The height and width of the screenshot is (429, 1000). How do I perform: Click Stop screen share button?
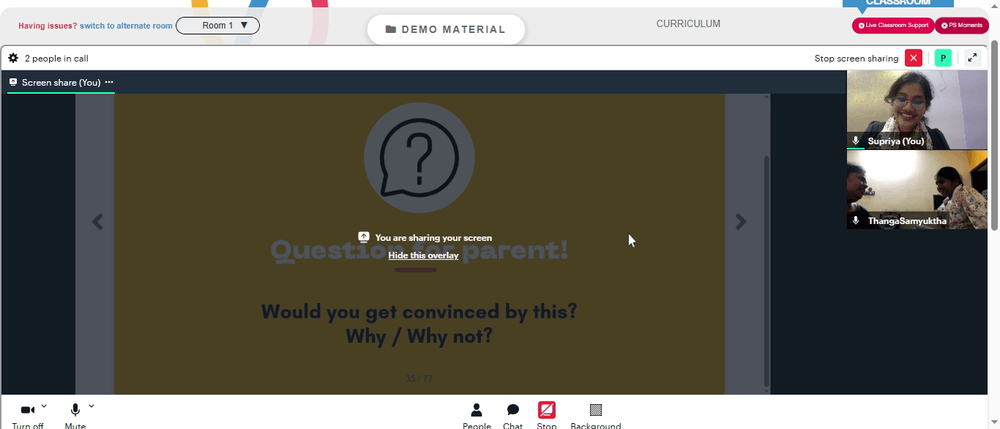point(547,416)
